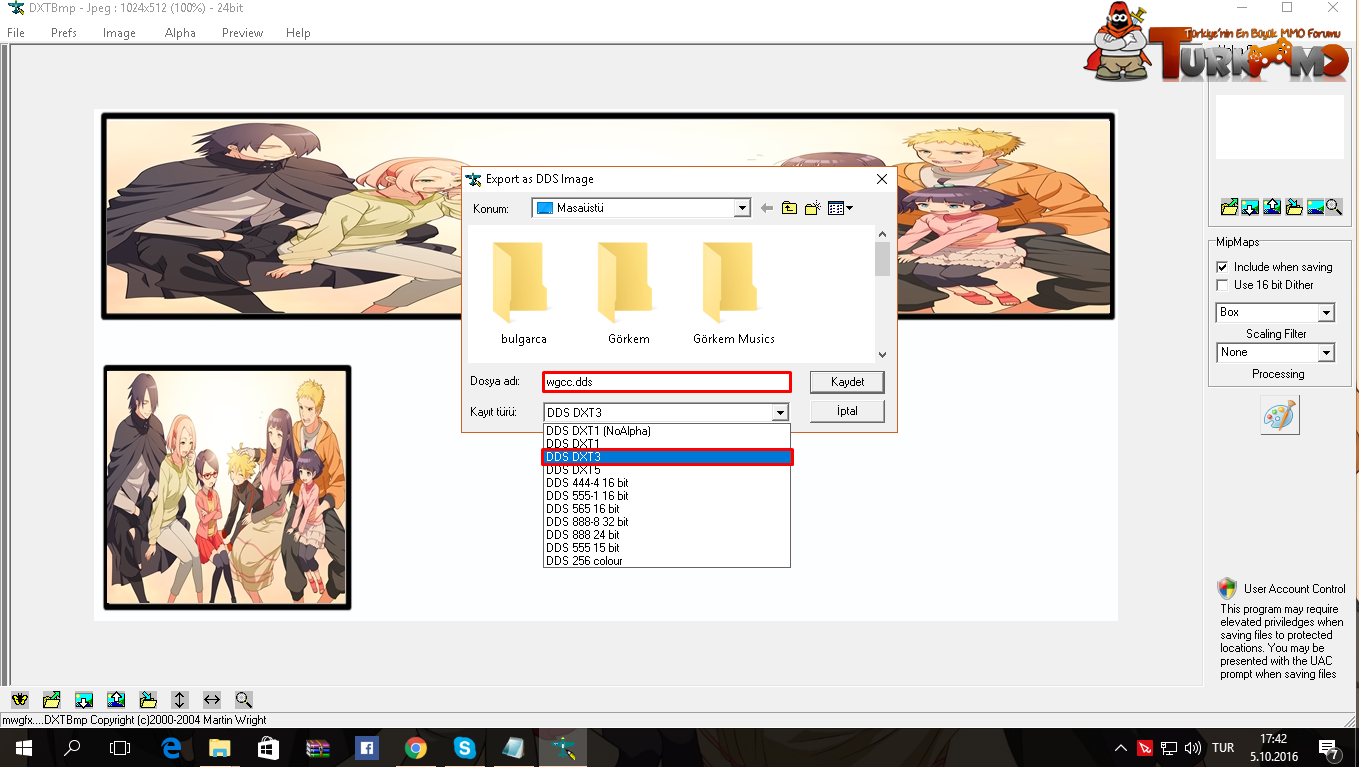
Task: Select the bulgarca folder
Action: point(524,293)
